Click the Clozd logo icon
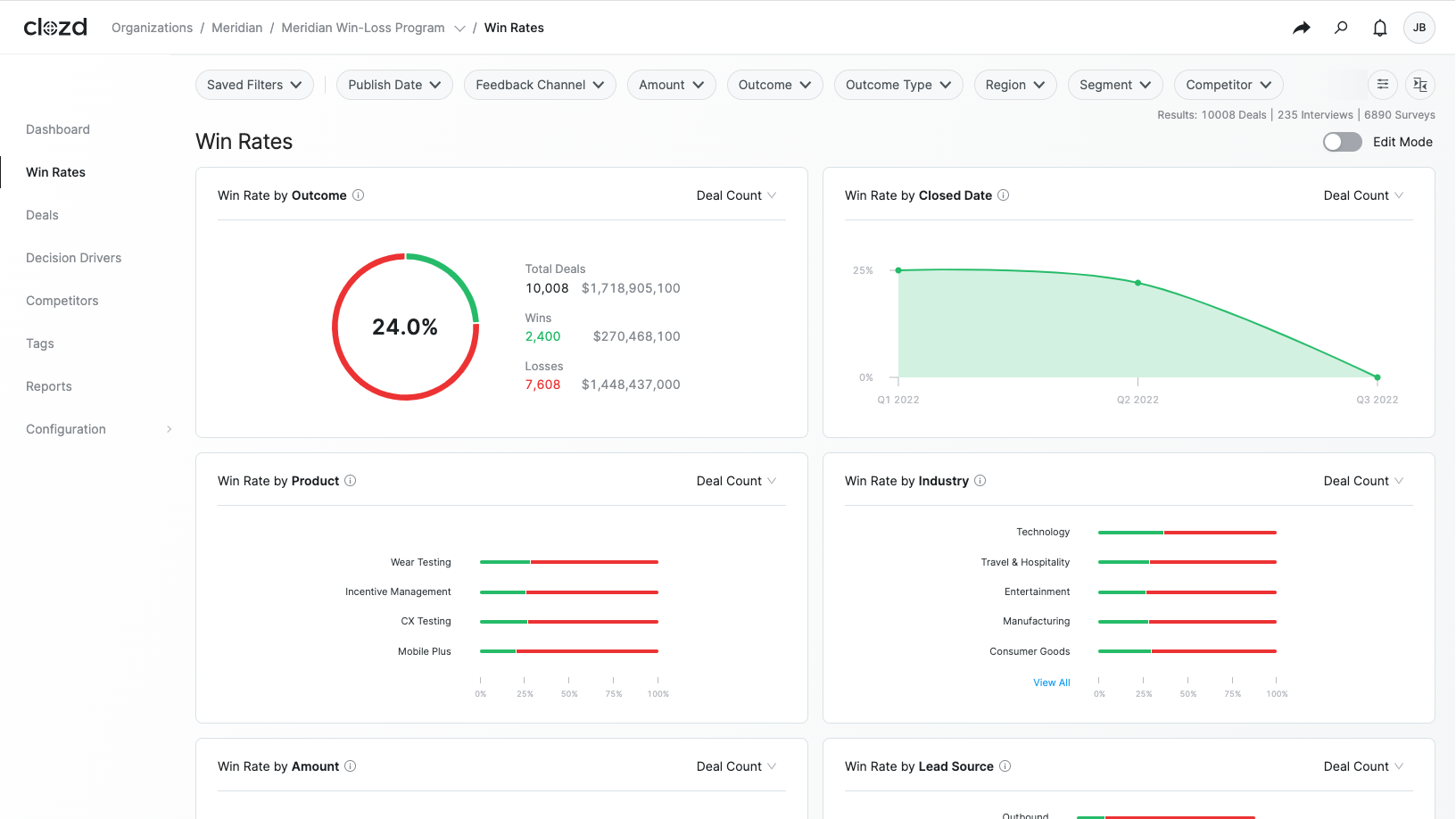This screenshot has width=1456, height=819. pos(55,28)
